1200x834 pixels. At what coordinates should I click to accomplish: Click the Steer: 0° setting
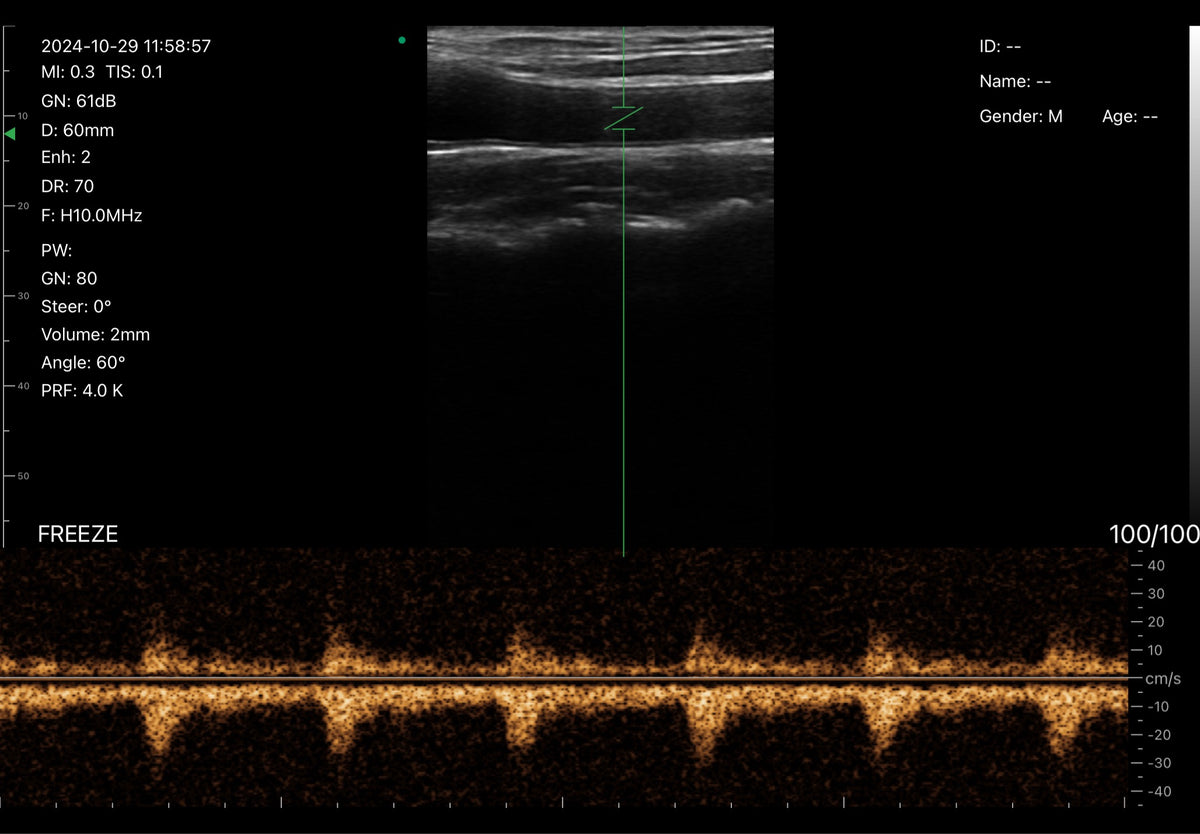[x=76, y=306]
